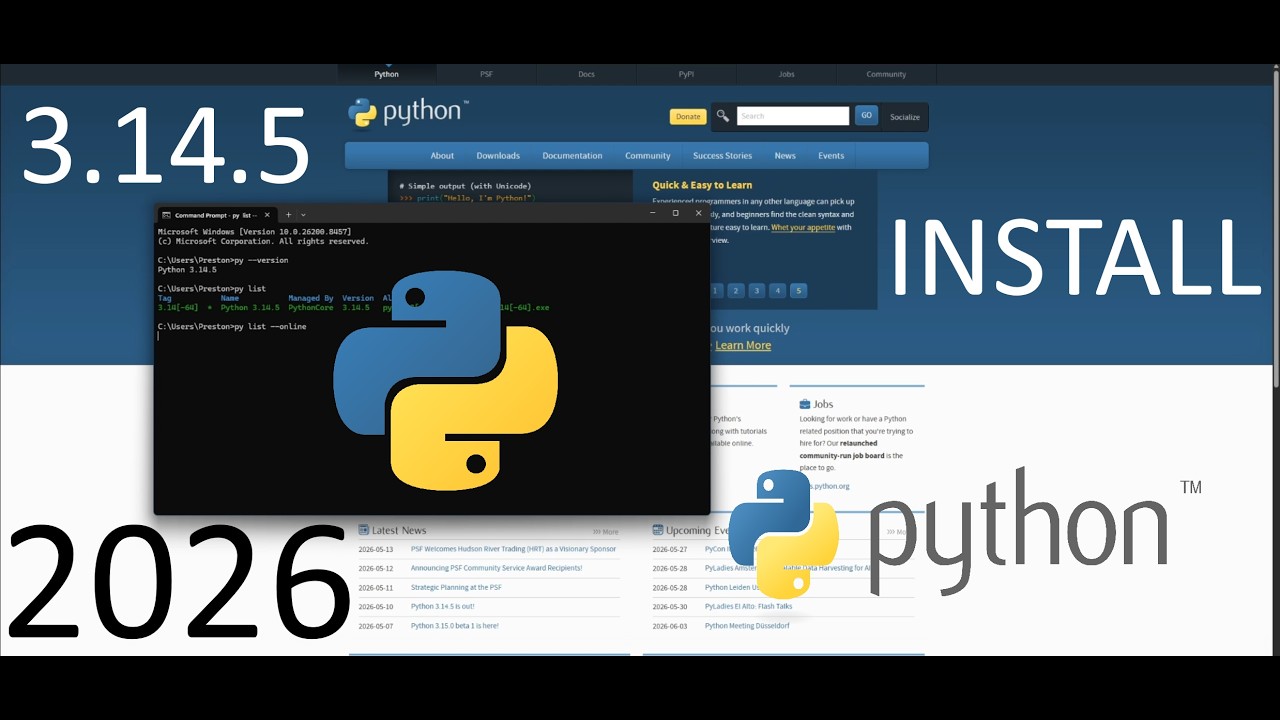The image size is (1280, 720).
Task: Click the python.org logo in the header
Action: click(x=408, y=112)
